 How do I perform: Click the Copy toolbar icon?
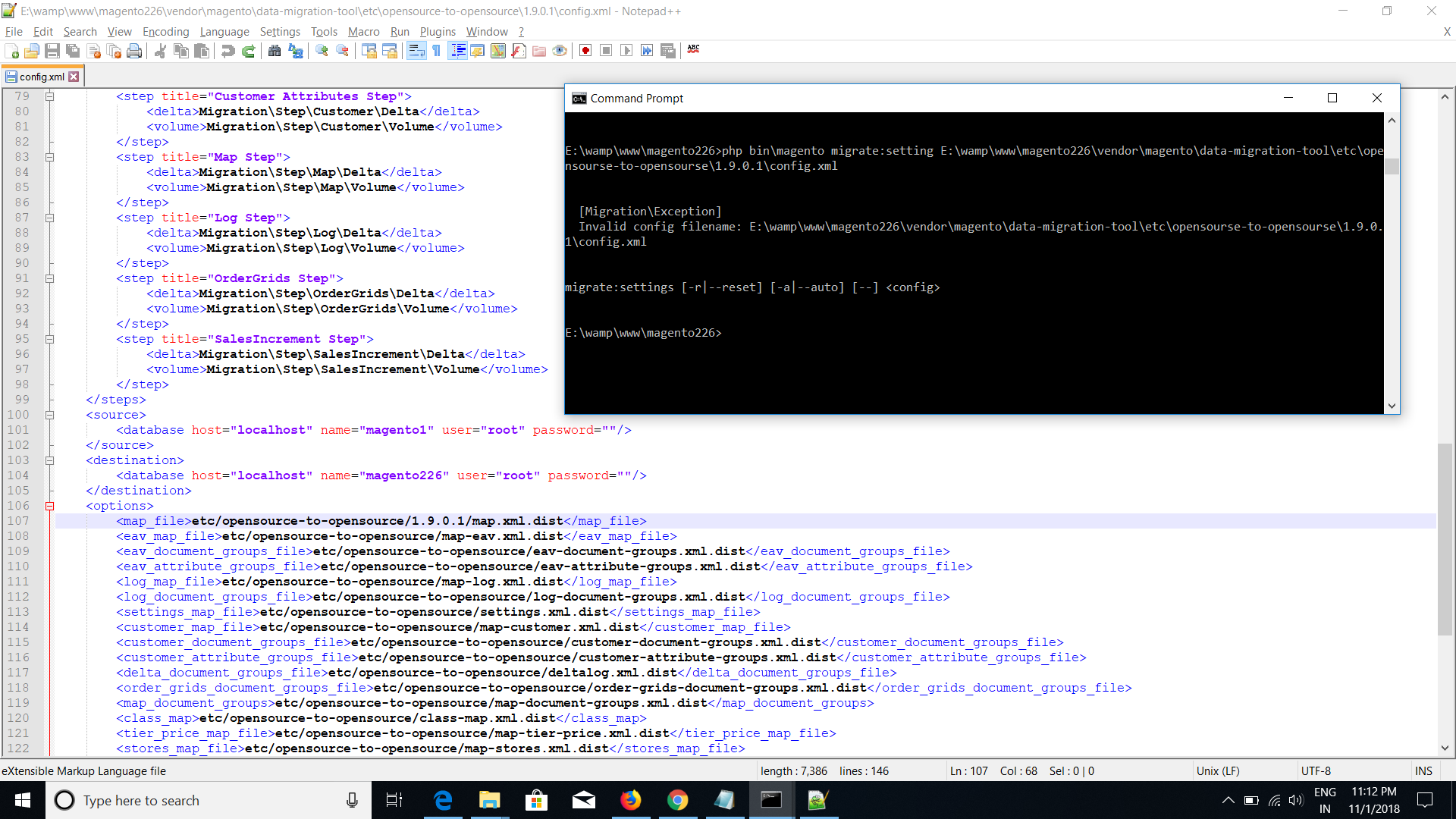pos(180,51)
